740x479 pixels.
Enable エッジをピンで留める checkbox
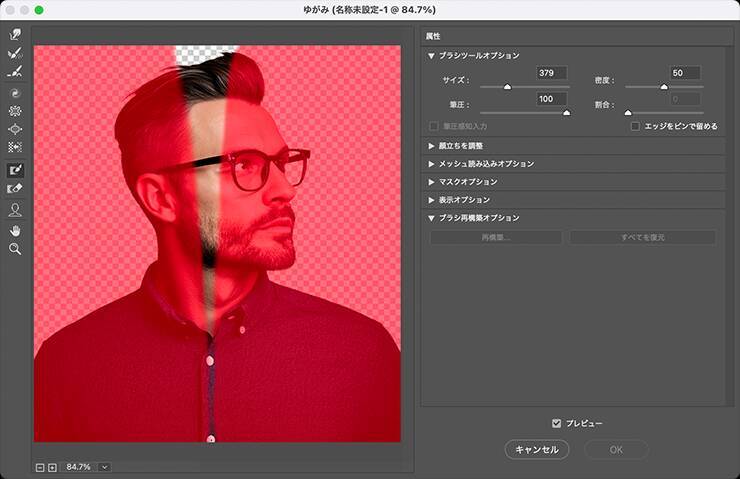[x=635, y=127]
